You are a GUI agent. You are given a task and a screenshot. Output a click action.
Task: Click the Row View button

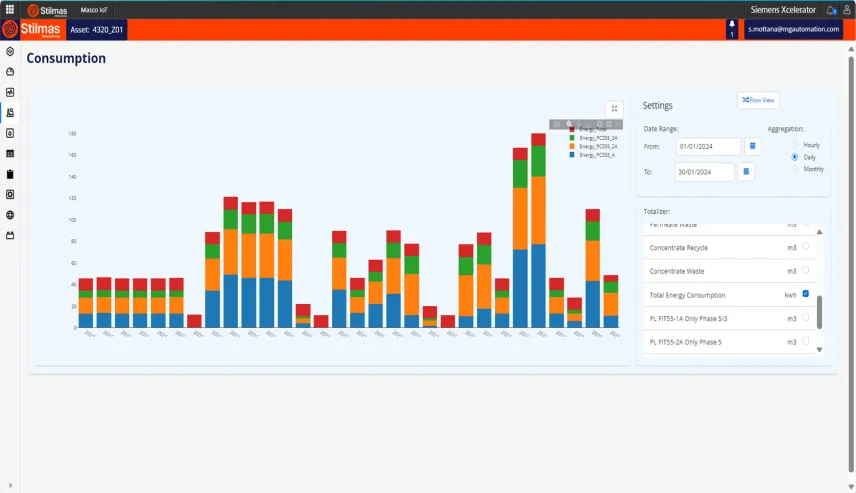(x=758, y=100)
